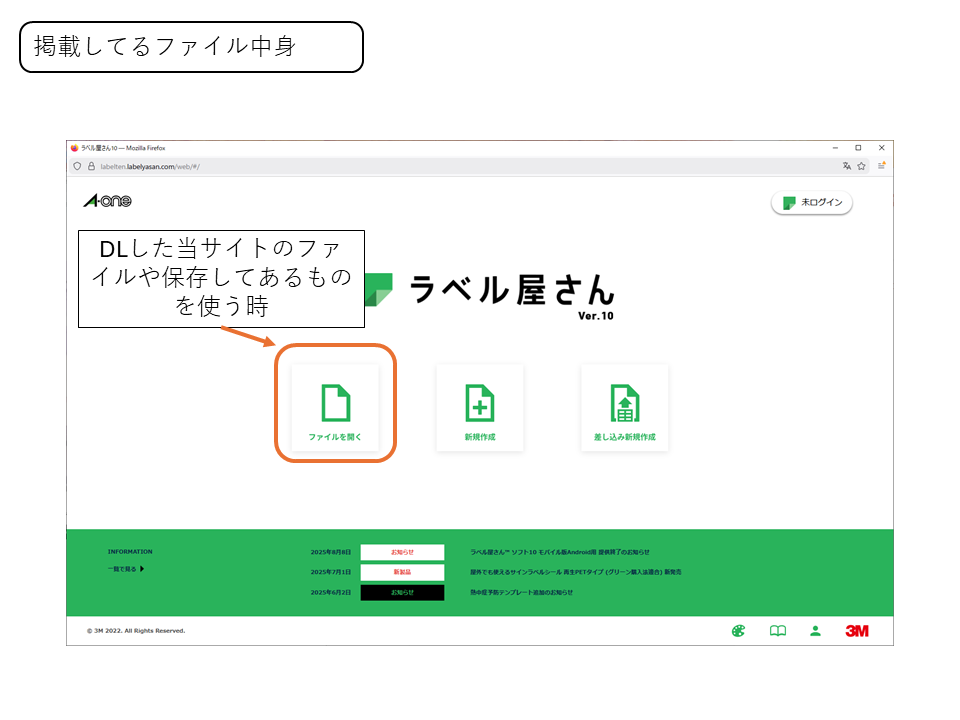Click the palette icon in footer
This screenshot has width=960, height=720.
tap(738, 631)
